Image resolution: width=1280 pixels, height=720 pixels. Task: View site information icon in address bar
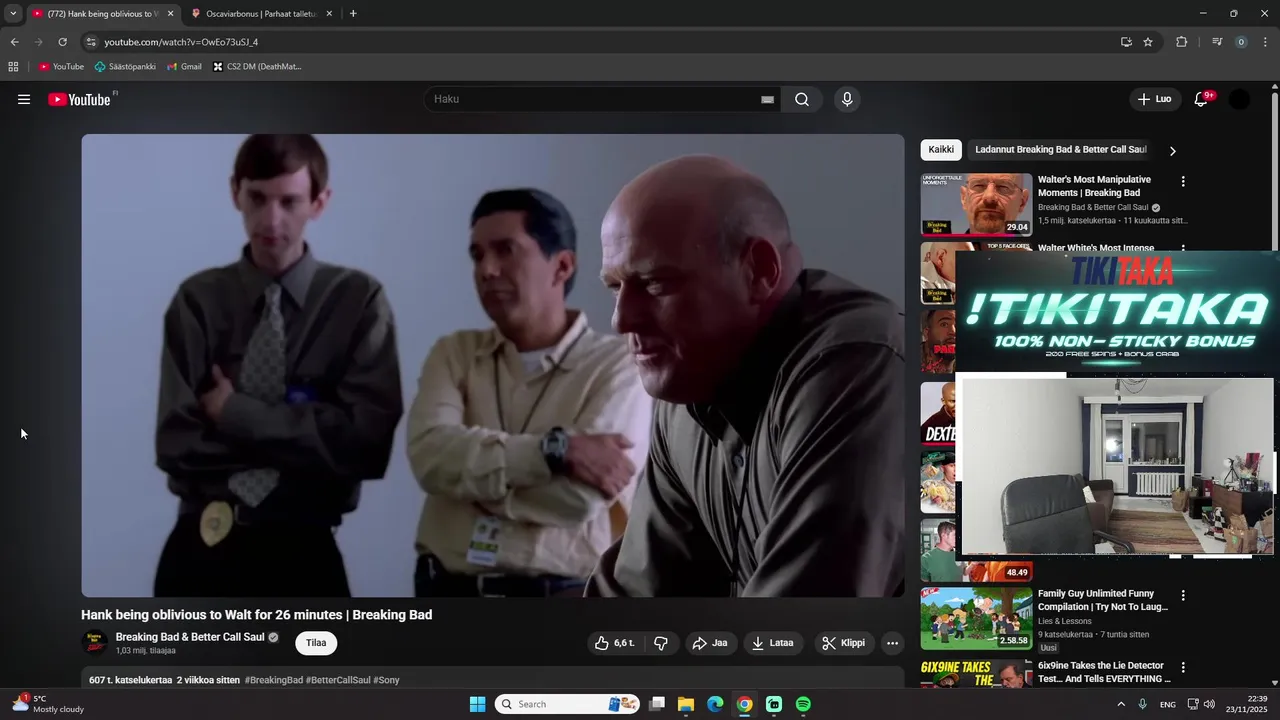click(91, 42)
